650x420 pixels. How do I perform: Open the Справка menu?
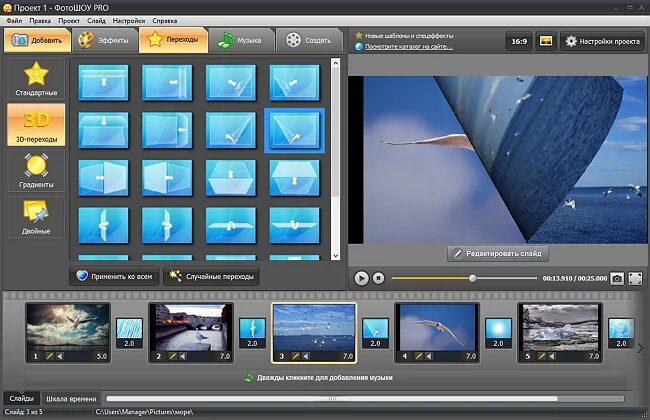click(x=165, y=20)
